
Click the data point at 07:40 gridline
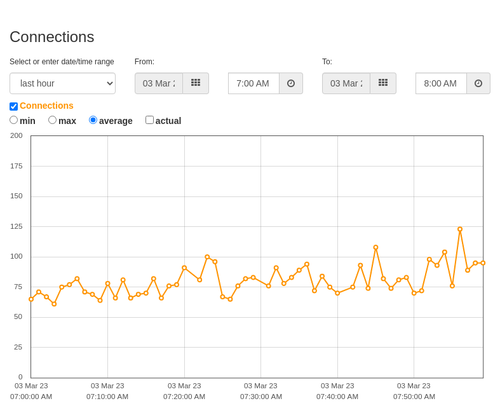337,293
